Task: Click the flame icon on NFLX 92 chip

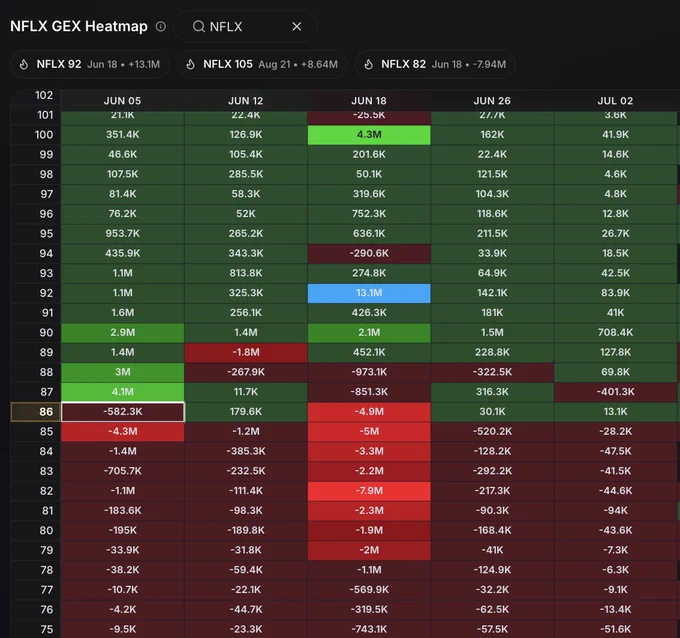Action: tap(24, 64)
